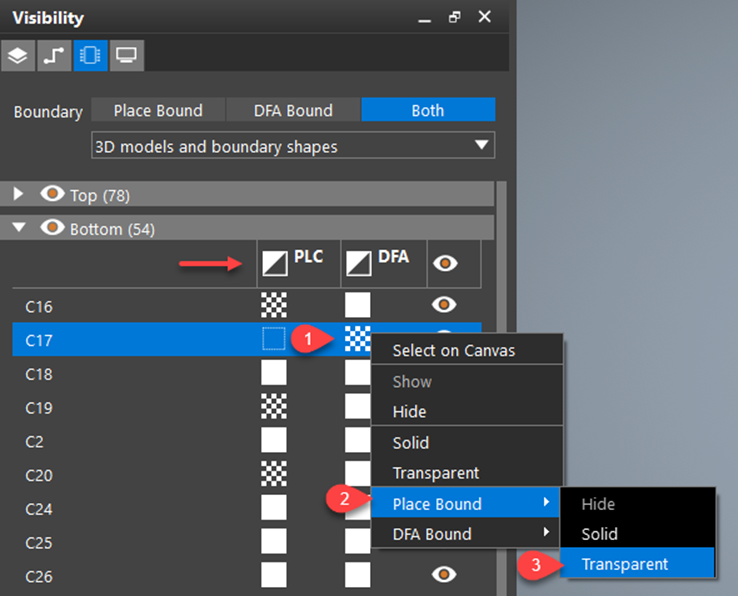Viewport: 738px width, 596px height.
Task: Toggle visibility eye for C26
Action: pos(444,574)
